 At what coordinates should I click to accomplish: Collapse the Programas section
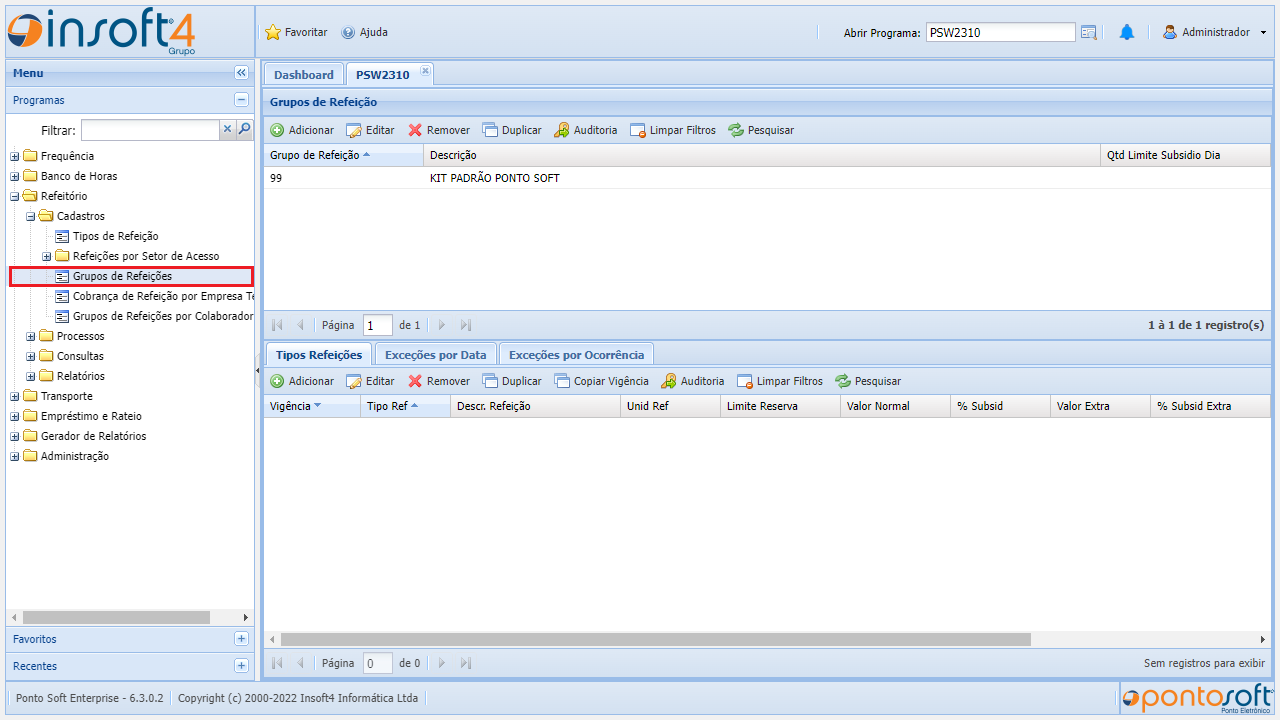241,100
